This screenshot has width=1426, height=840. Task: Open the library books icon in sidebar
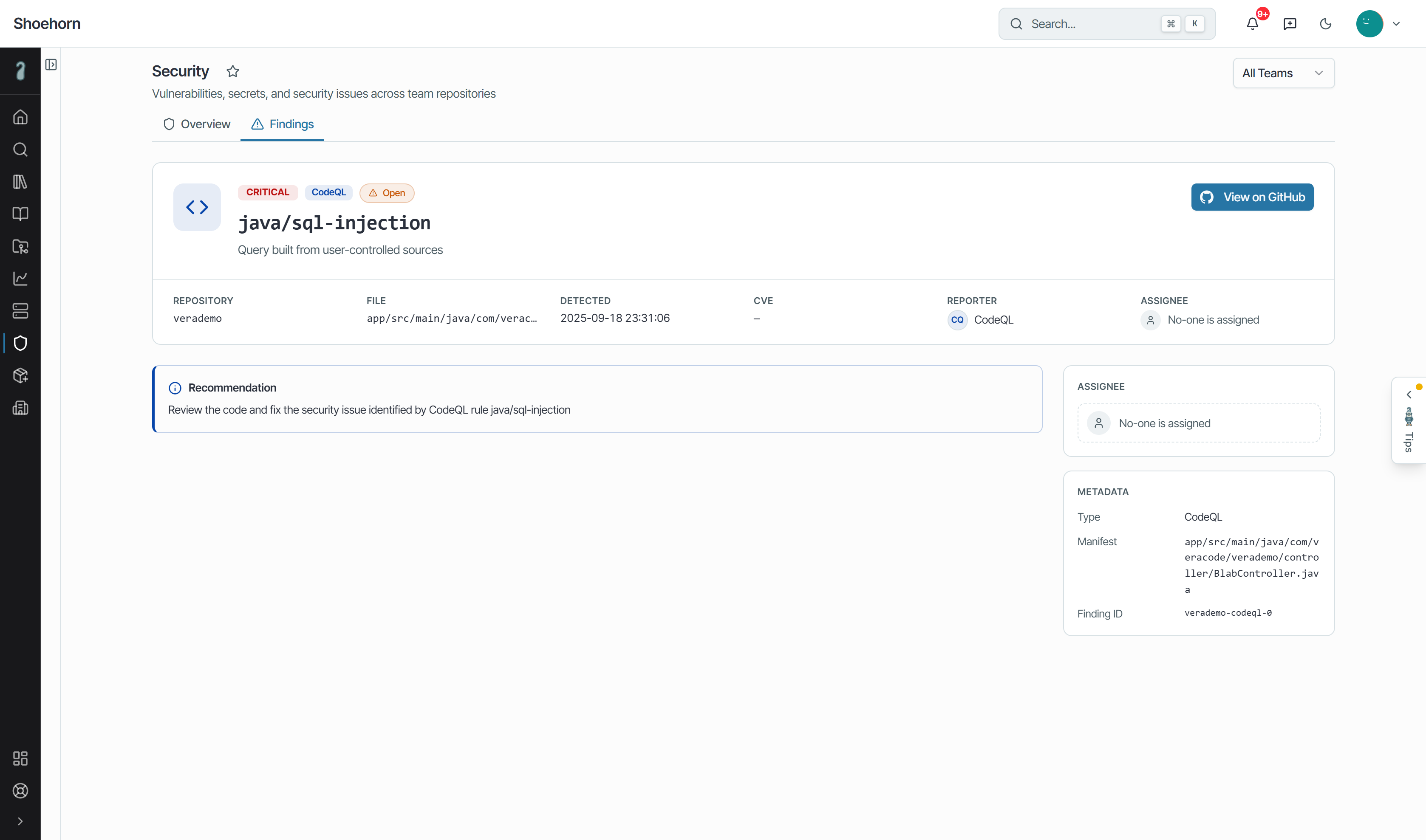point(20,182)
